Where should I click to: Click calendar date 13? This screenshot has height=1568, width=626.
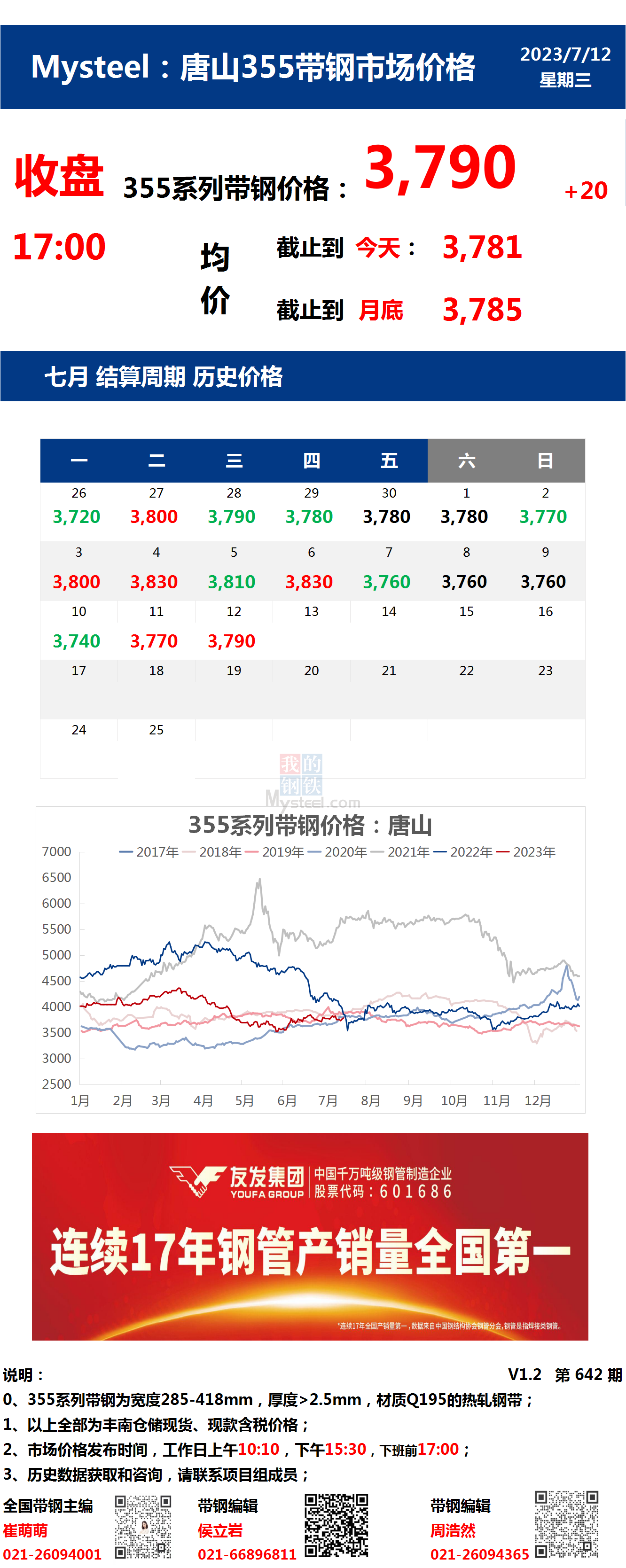tap(311, 612)
